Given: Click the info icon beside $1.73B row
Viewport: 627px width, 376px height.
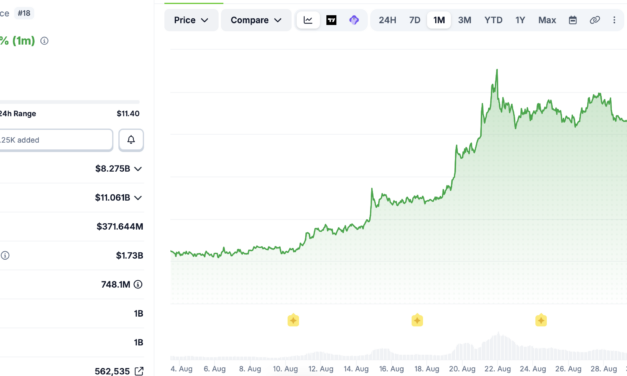Looking at the screenshot, I should 5,256.
